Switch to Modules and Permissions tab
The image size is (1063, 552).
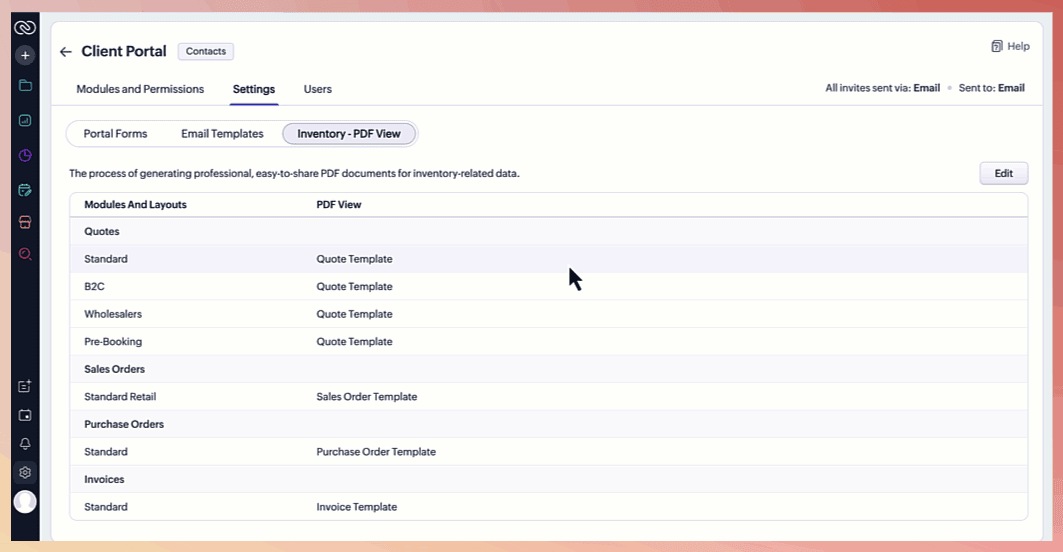pos(140,89)
